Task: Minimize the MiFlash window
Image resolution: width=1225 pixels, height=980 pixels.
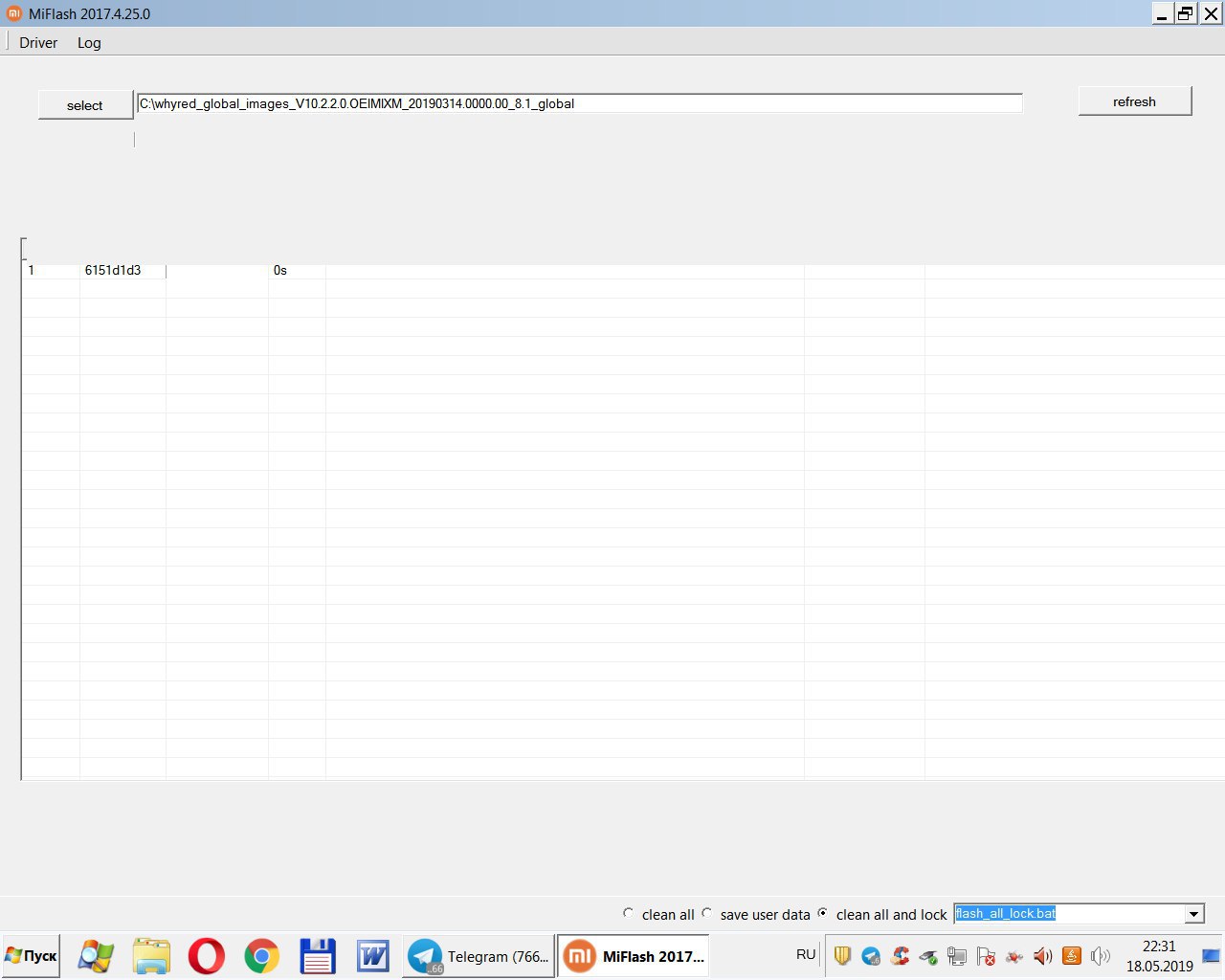Action: point(1162,13)
